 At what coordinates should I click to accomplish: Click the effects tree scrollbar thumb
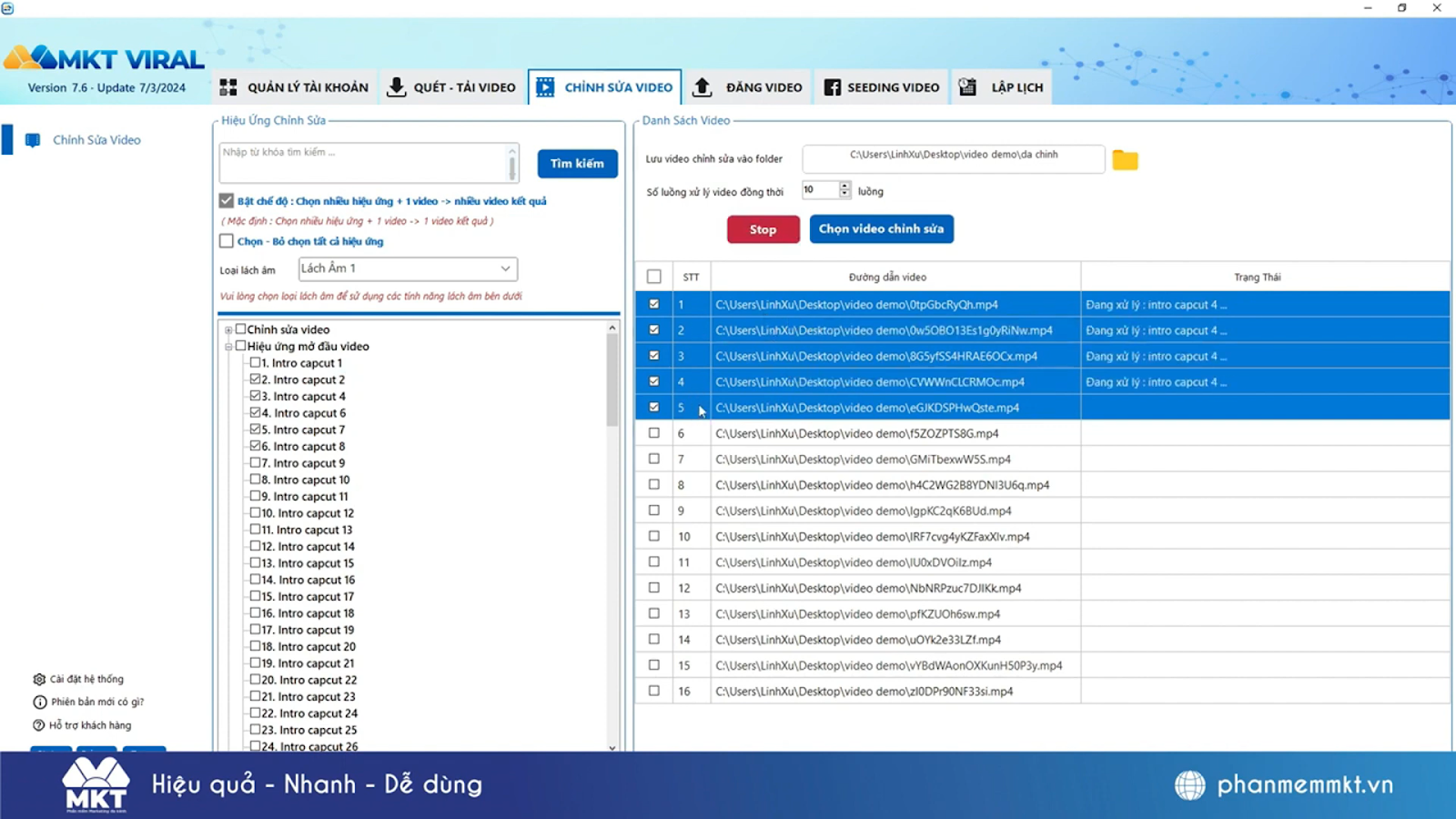tap(612, 380)
